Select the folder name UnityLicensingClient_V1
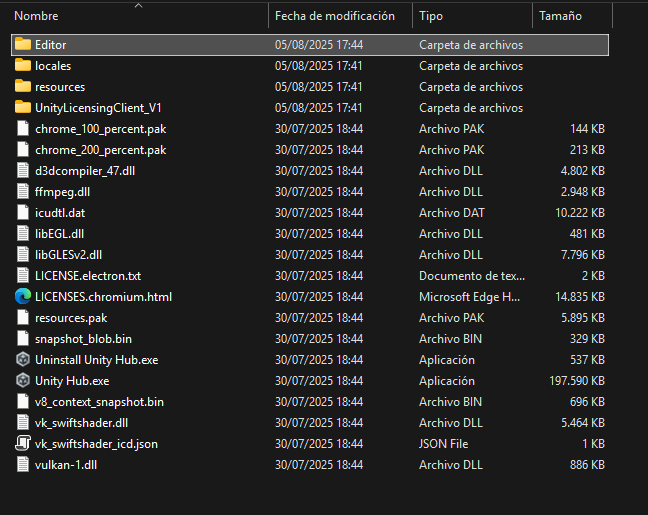 coord(98,107)
